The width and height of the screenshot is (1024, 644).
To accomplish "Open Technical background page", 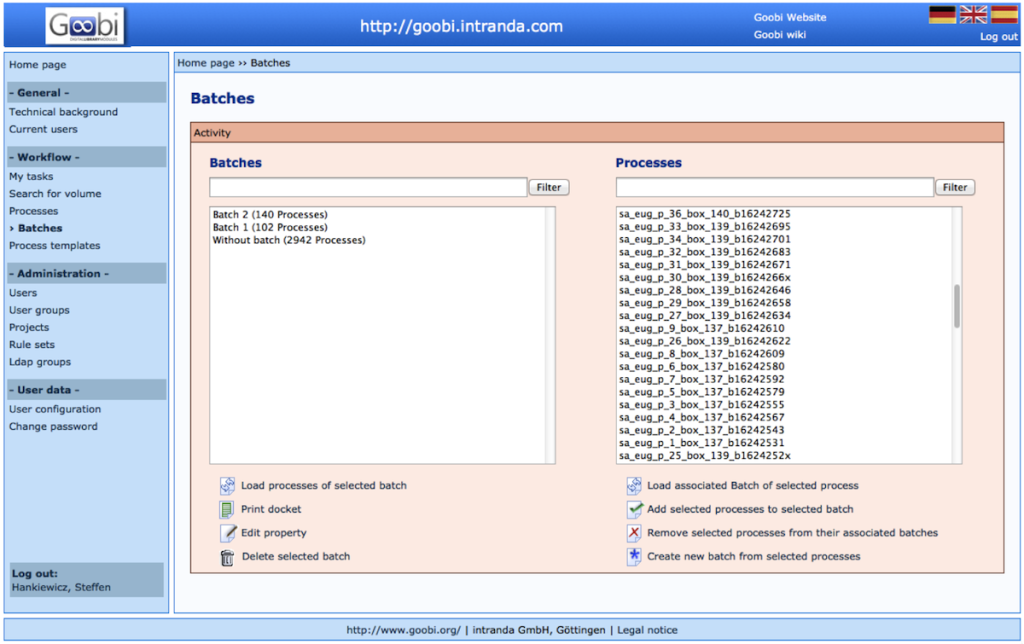I will coord(63,112).
